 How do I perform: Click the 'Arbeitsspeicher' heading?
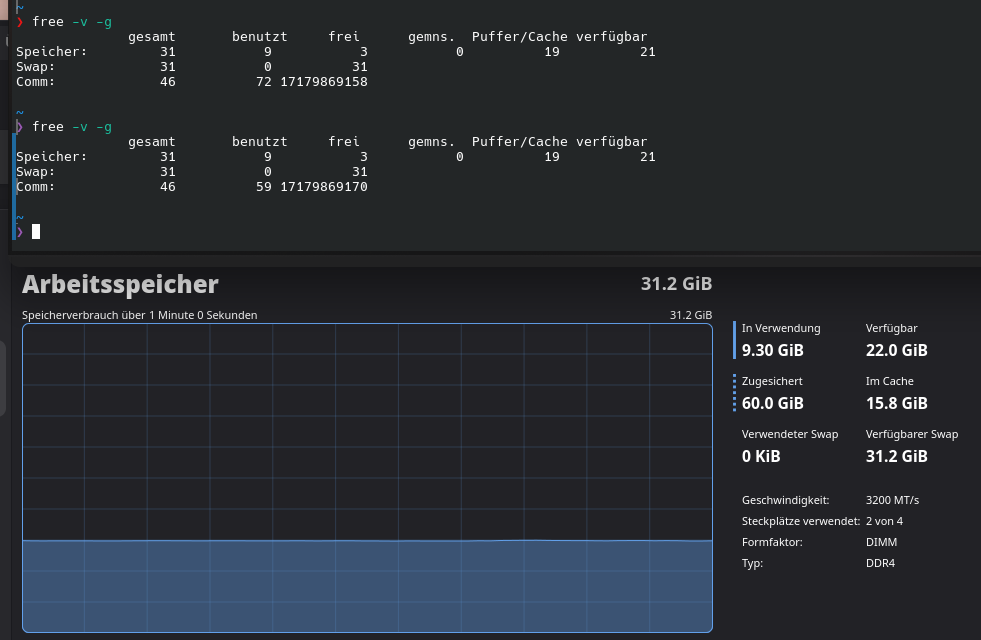(x=120, y=284)
